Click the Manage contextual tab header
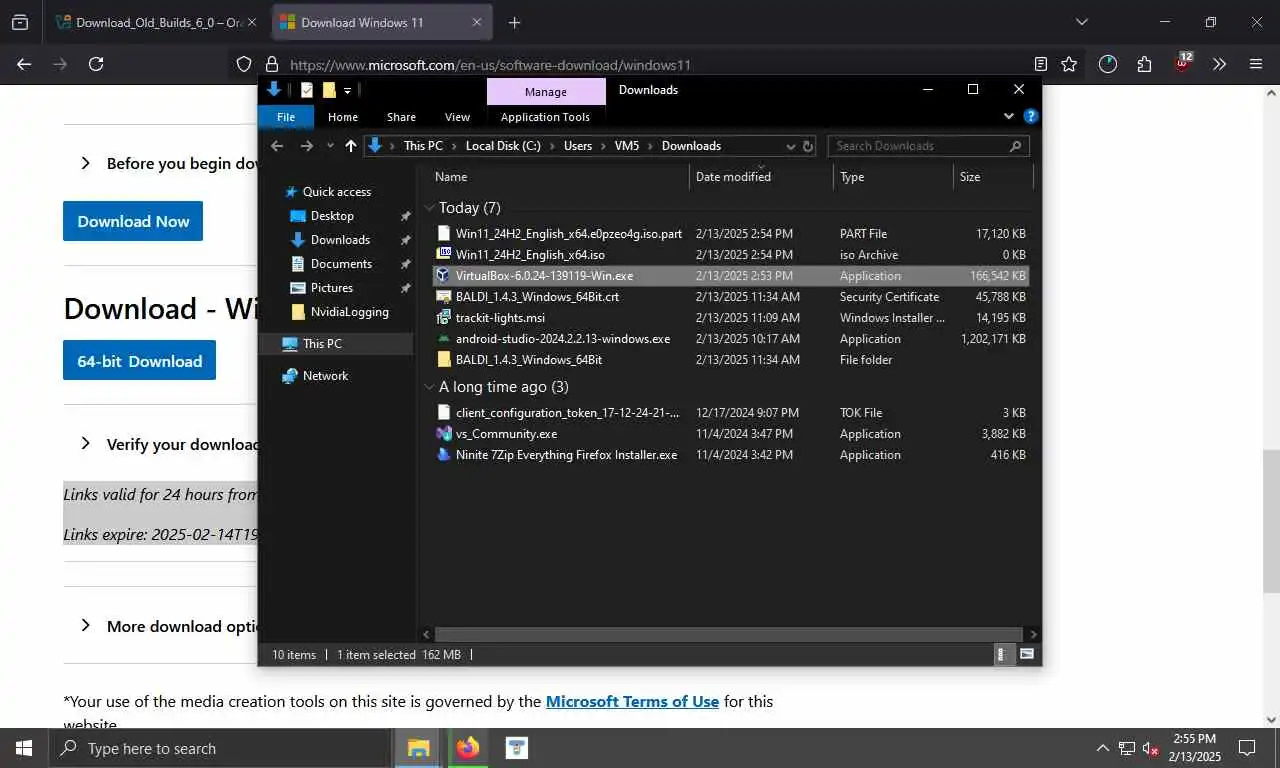 pyautogui.click(x=546, y=91)
